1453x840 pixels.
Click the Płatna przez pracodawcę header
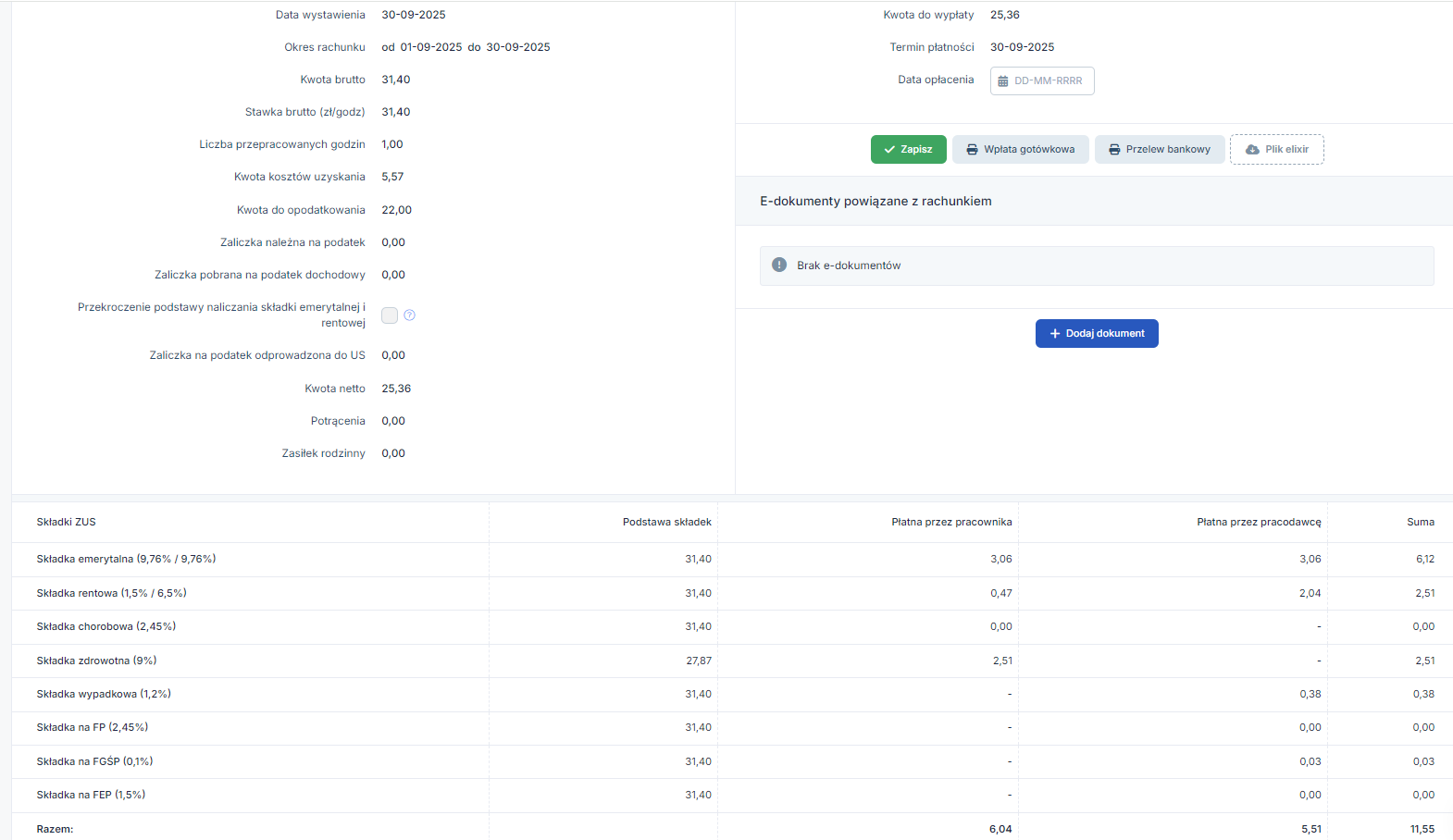(1258, 523)
